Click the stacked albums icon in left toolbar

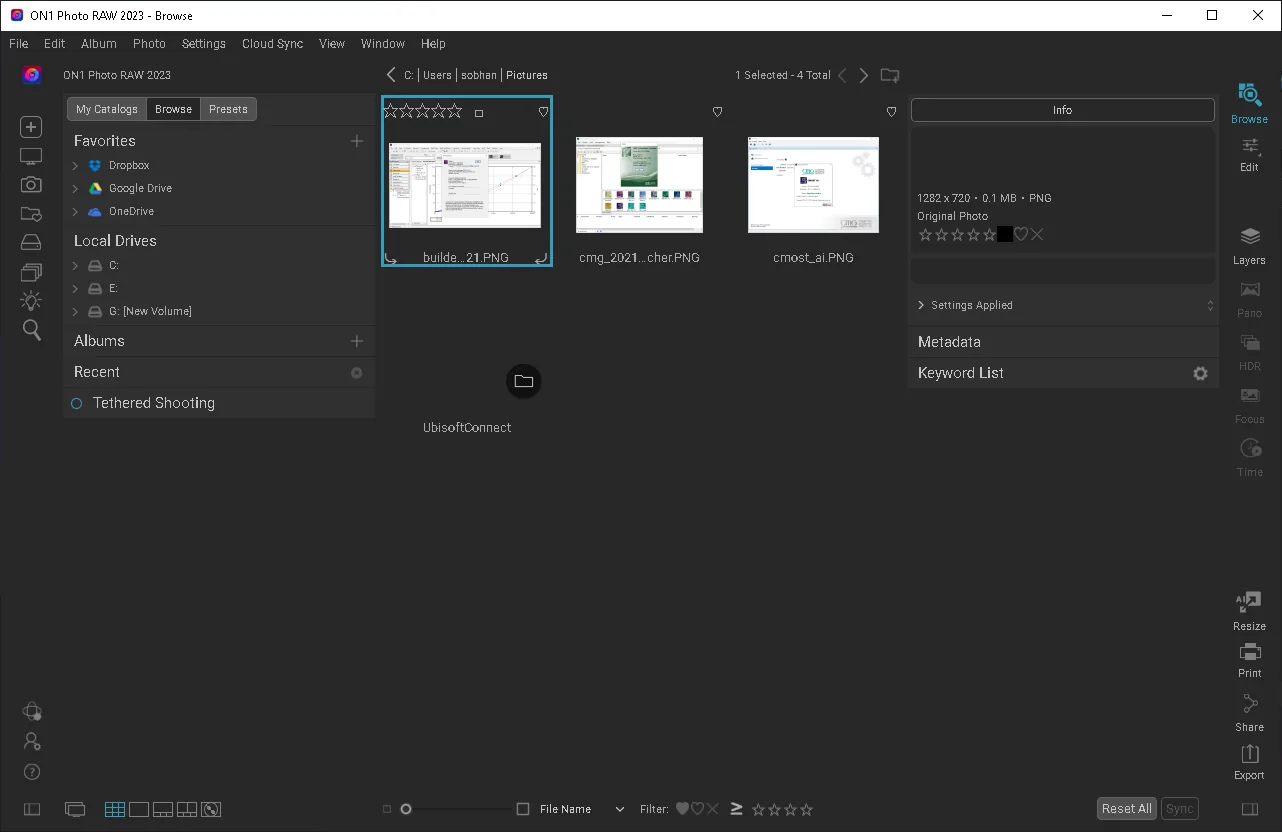[x=31, y=272]
